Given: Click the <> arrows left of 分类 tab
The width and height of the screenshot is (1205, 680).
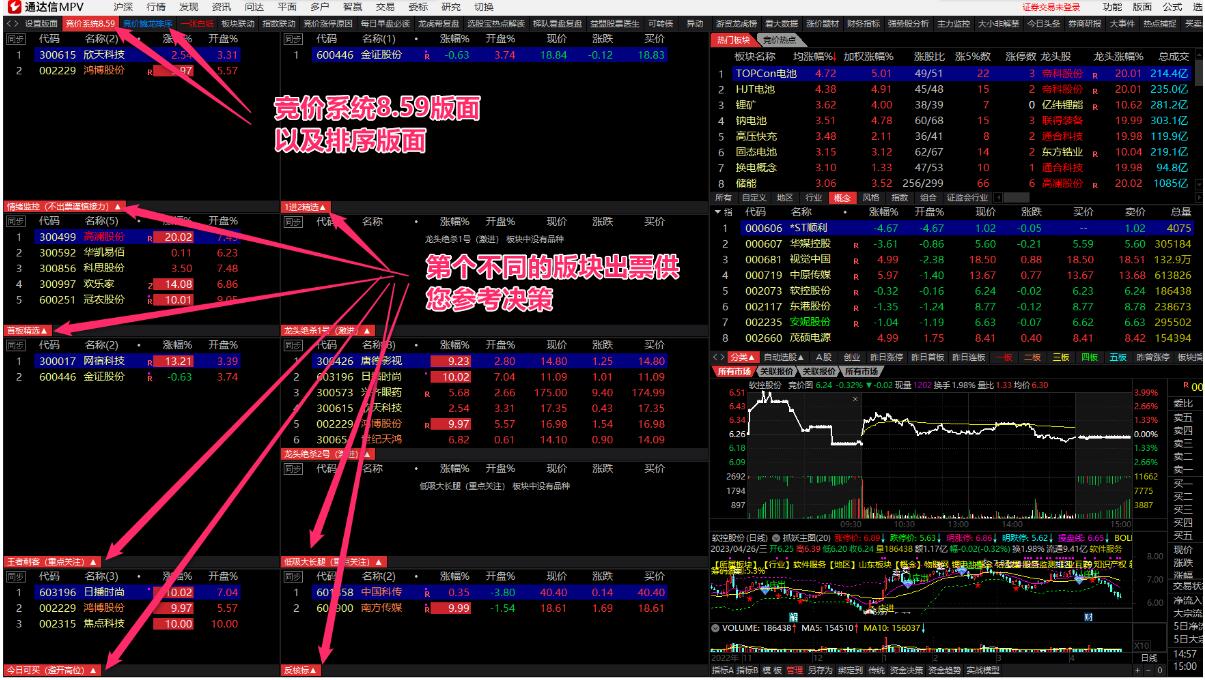Looking at the screenshot, I should click(718, 356).
